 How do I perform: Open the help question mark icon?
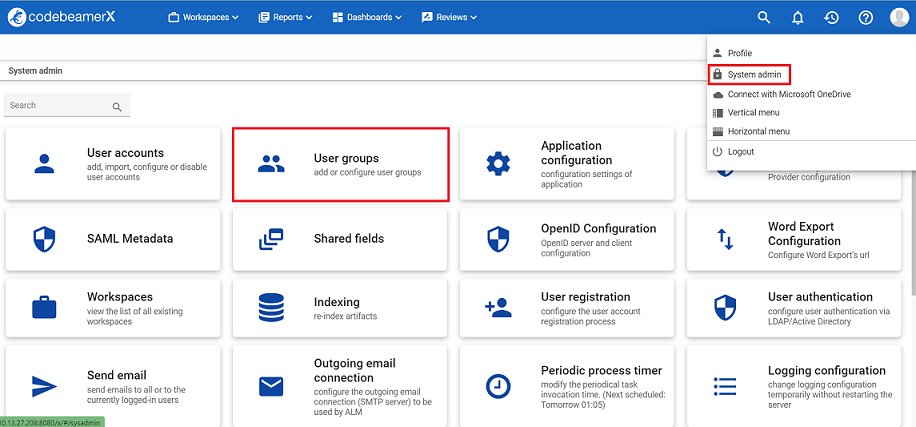point(866,17)
